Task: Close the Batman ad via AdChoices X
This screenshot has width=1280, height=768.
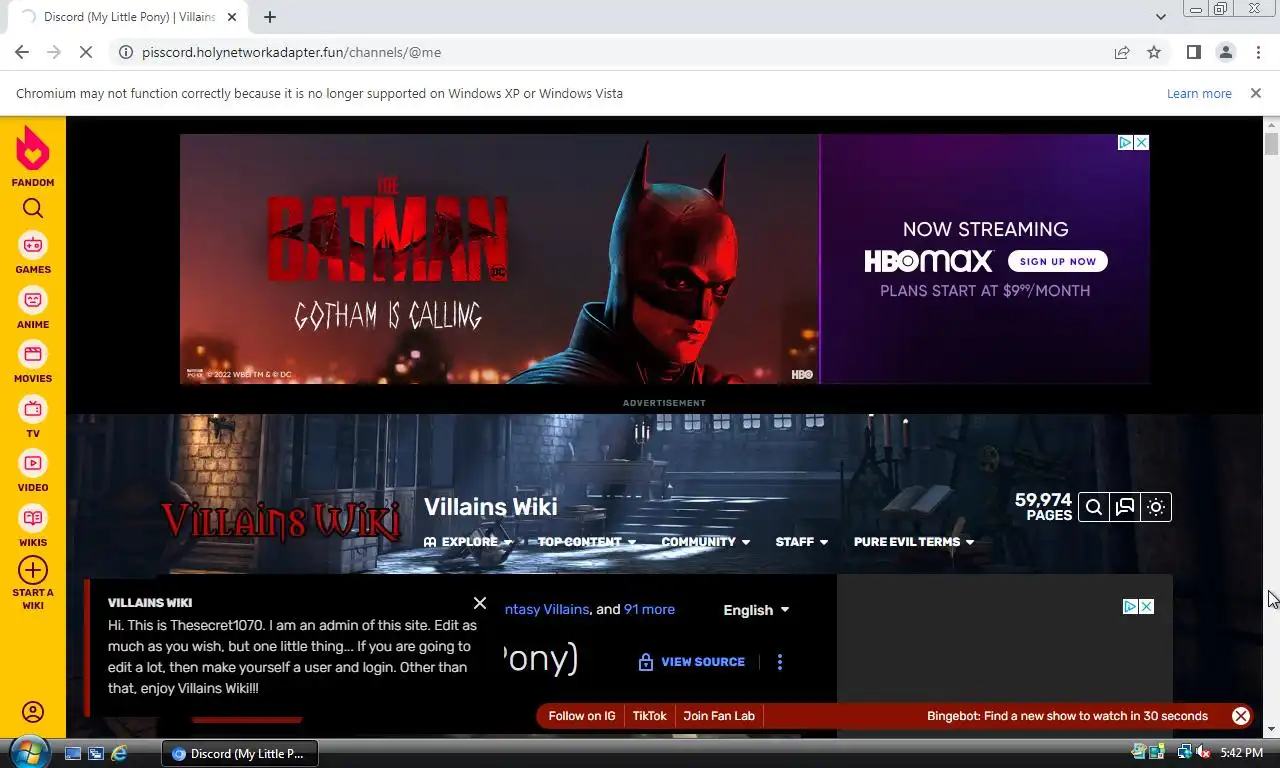Action: [x=1141, y=143]
